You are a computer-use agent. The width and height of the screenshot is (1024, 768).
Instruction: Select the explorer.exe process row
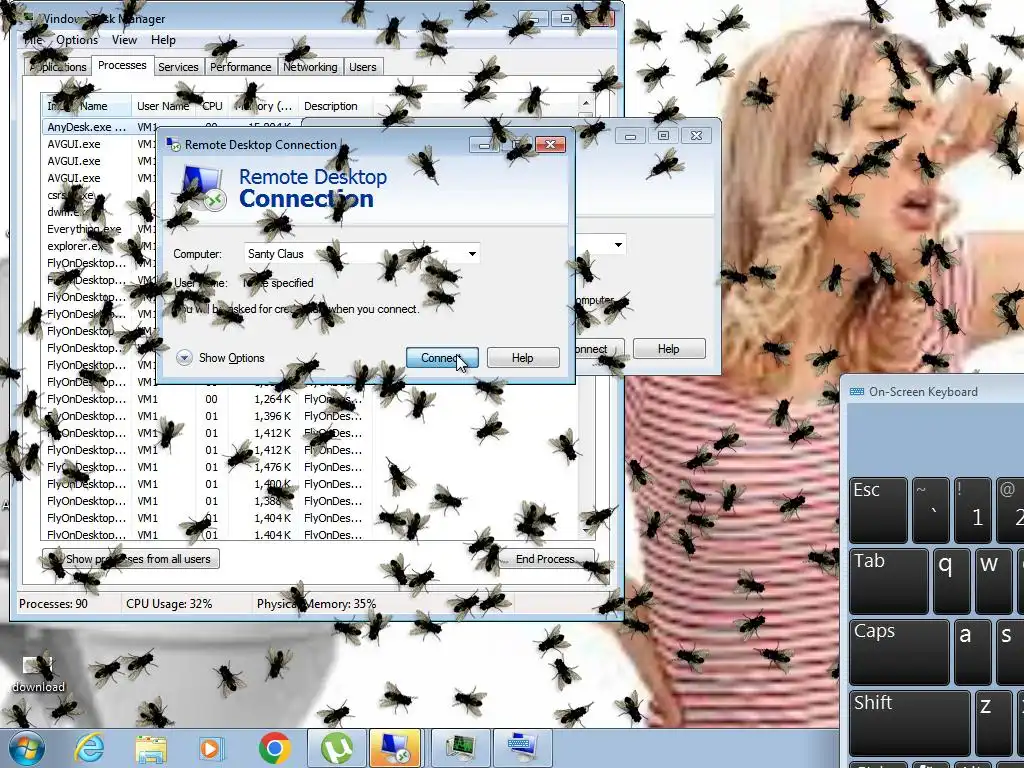click(x=98, y=246)
